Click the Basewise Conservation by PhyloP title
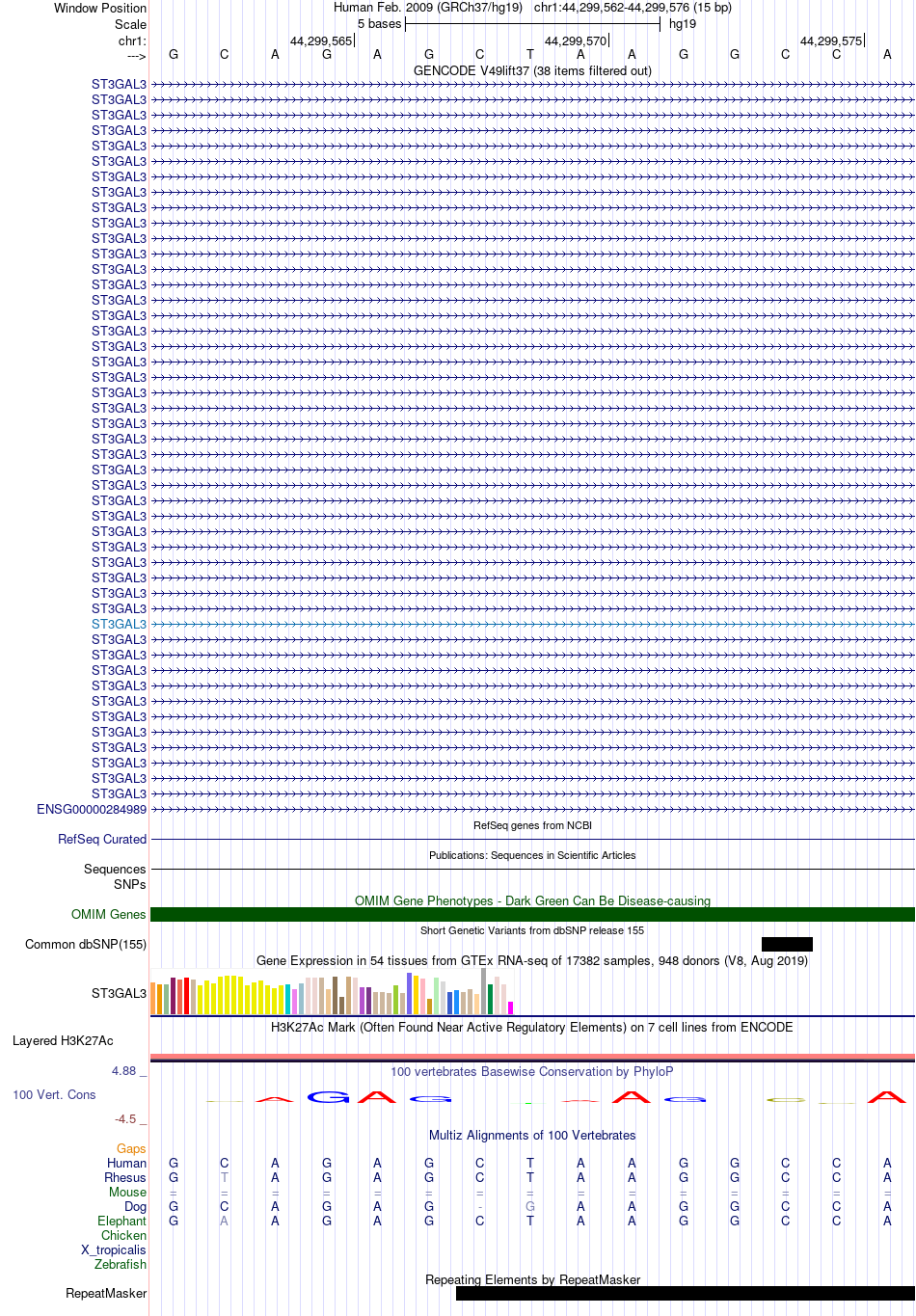This screenshot has width=916, height=1316. point(532,1071)
